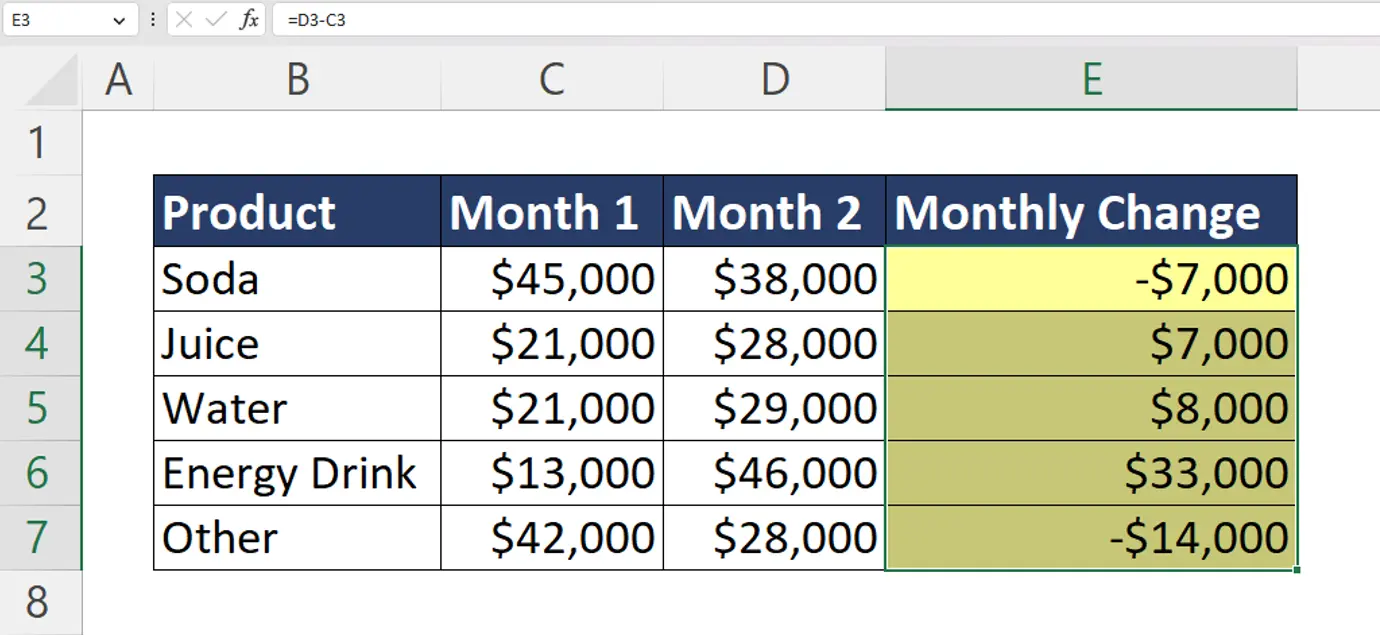Open the Name Box dropdown arrow

pos(122,19)
